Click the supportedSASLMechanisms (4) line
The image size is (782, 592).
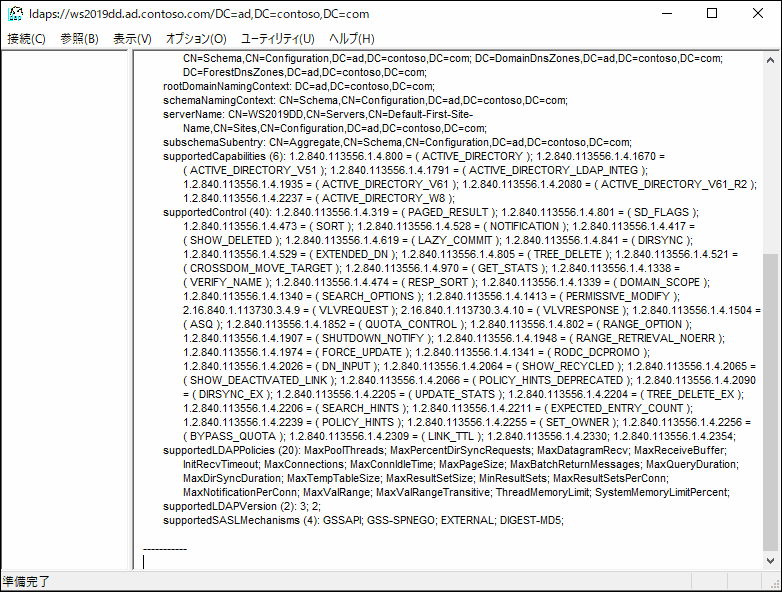tap(363, 520)
